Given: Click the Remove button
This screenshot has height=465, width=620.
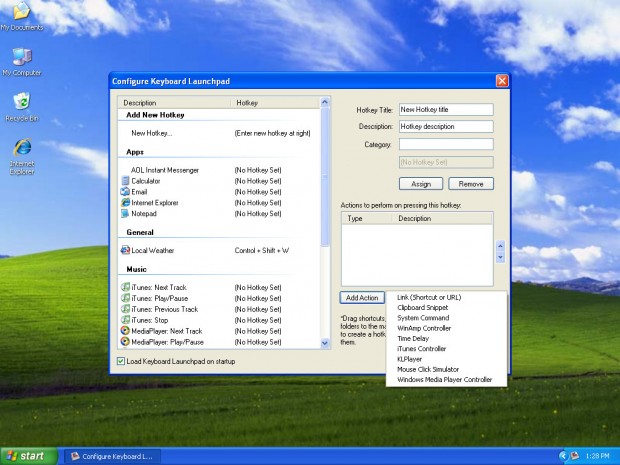Looking at the screenshot, I should point(471,184).
